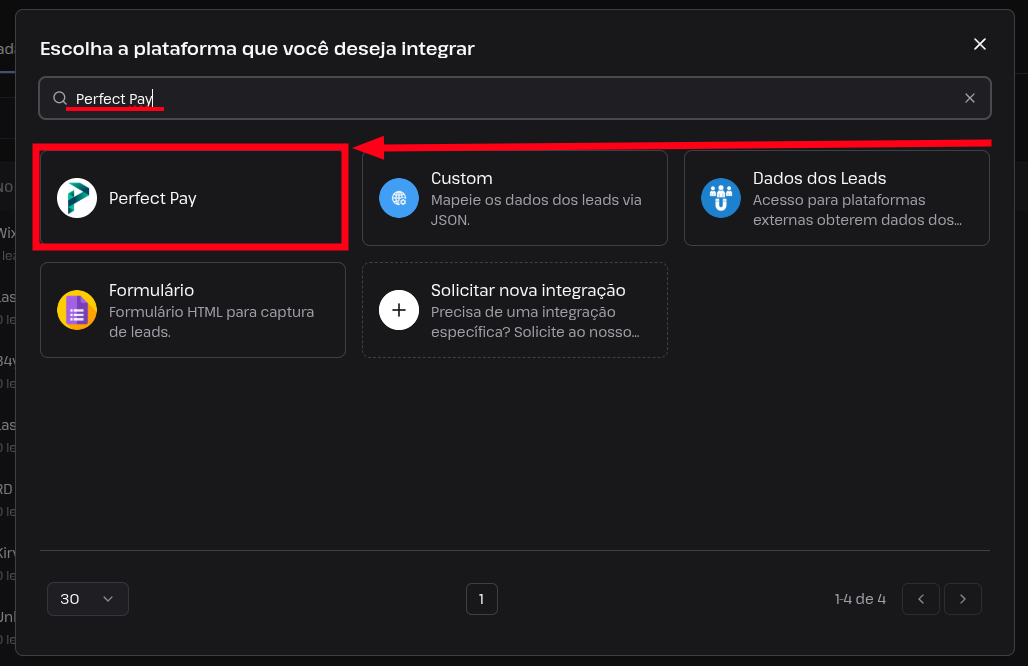Image resolution: width=1028 pixels, height=666 pixels.
Task: Click the Dados dos Leads magnet icon
Action: (x=721, y=198)
